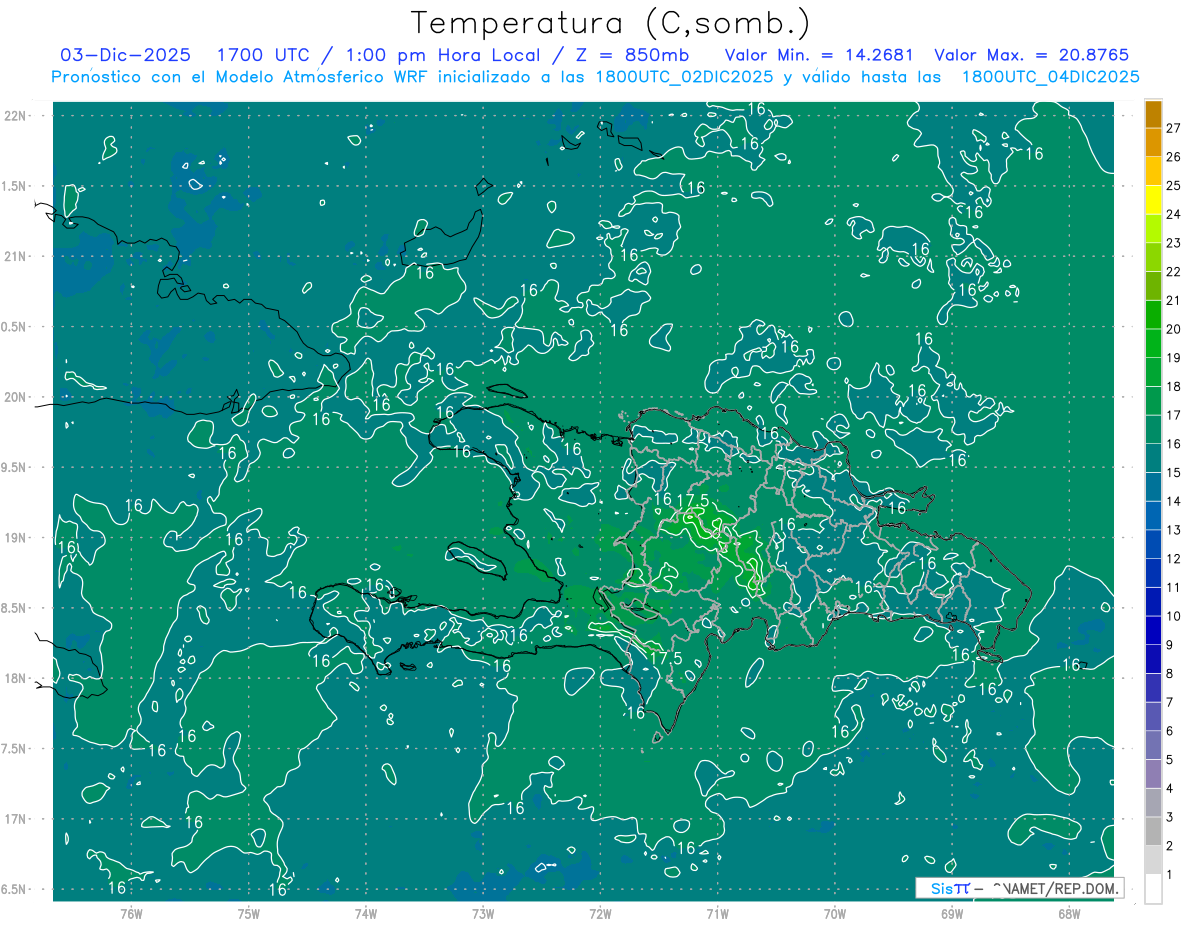Click the 21N latitude axis label
This screenshot has height=927, width=1200.
pyautogui.click(x=15, y=256)
